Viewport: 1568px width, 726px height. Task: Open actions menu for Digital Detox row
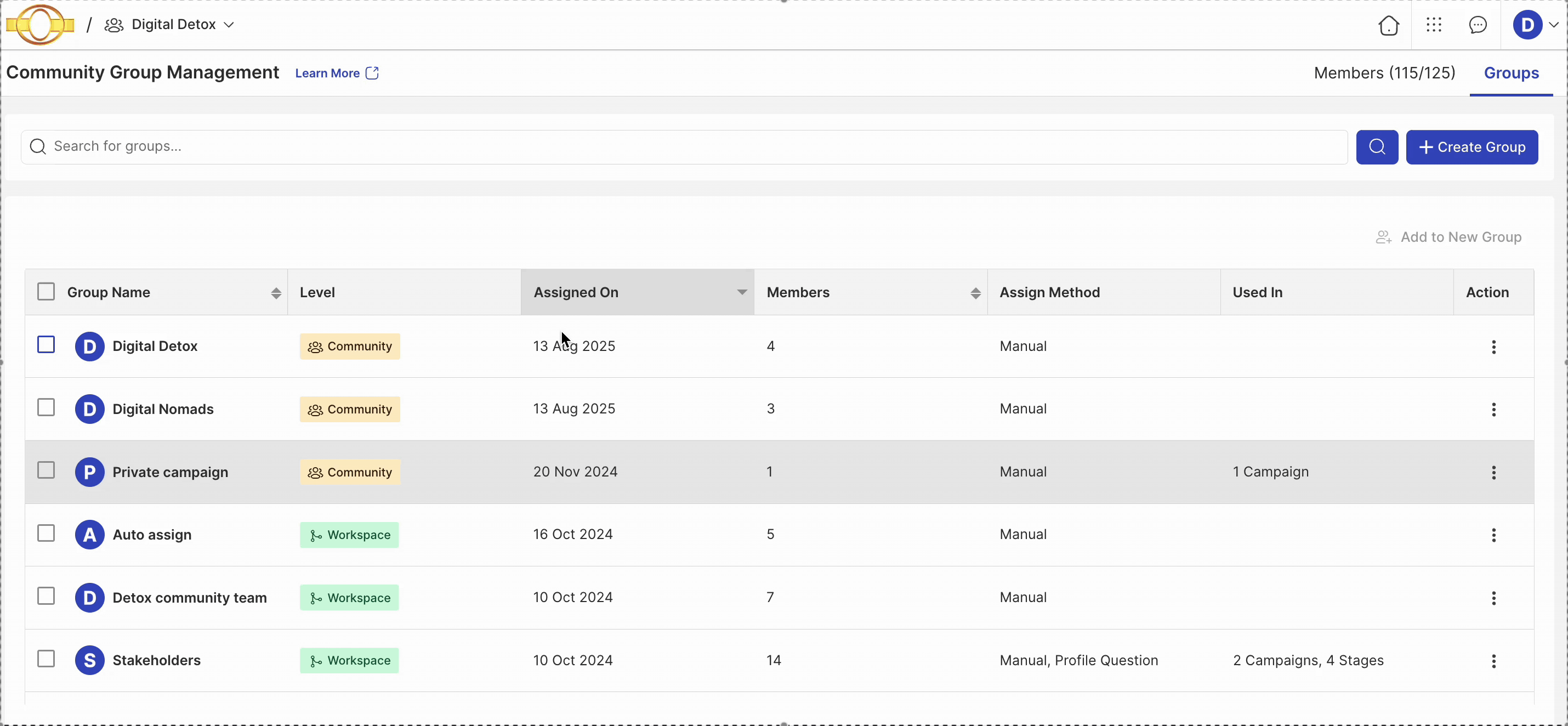pos(1493,347)
